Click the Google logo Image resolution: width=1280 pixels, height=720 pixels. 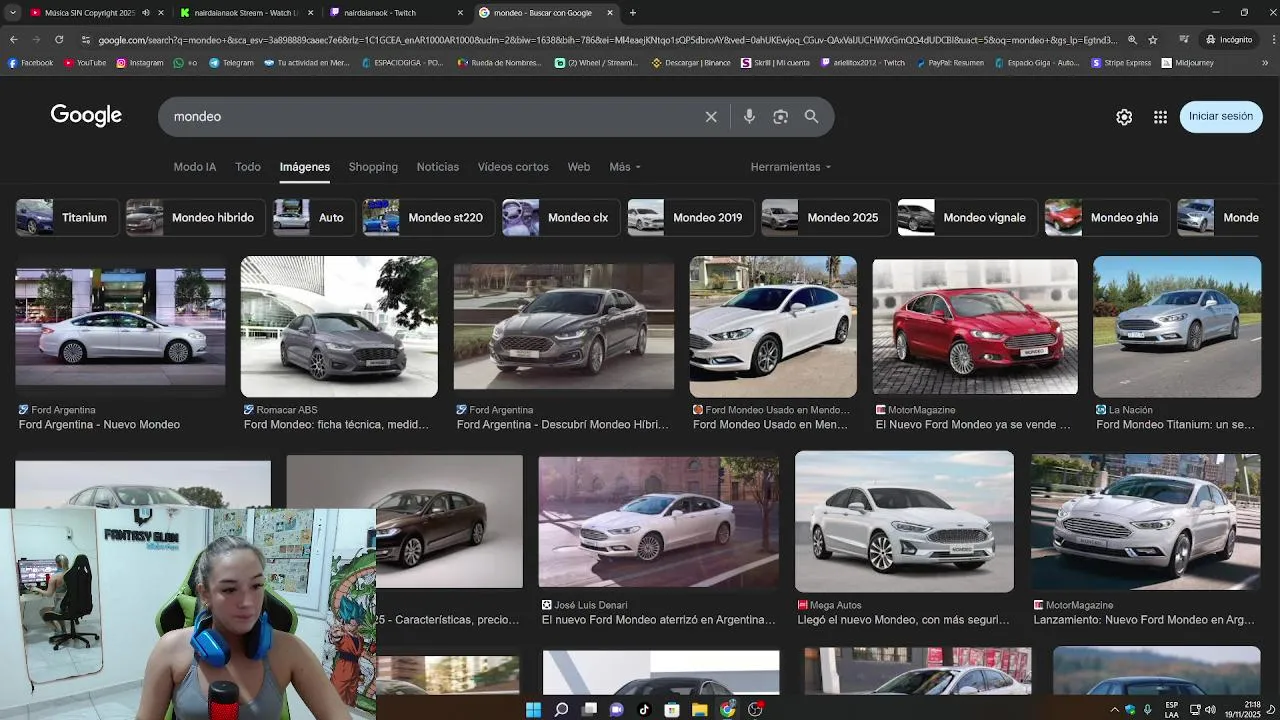tap(86, 116)
